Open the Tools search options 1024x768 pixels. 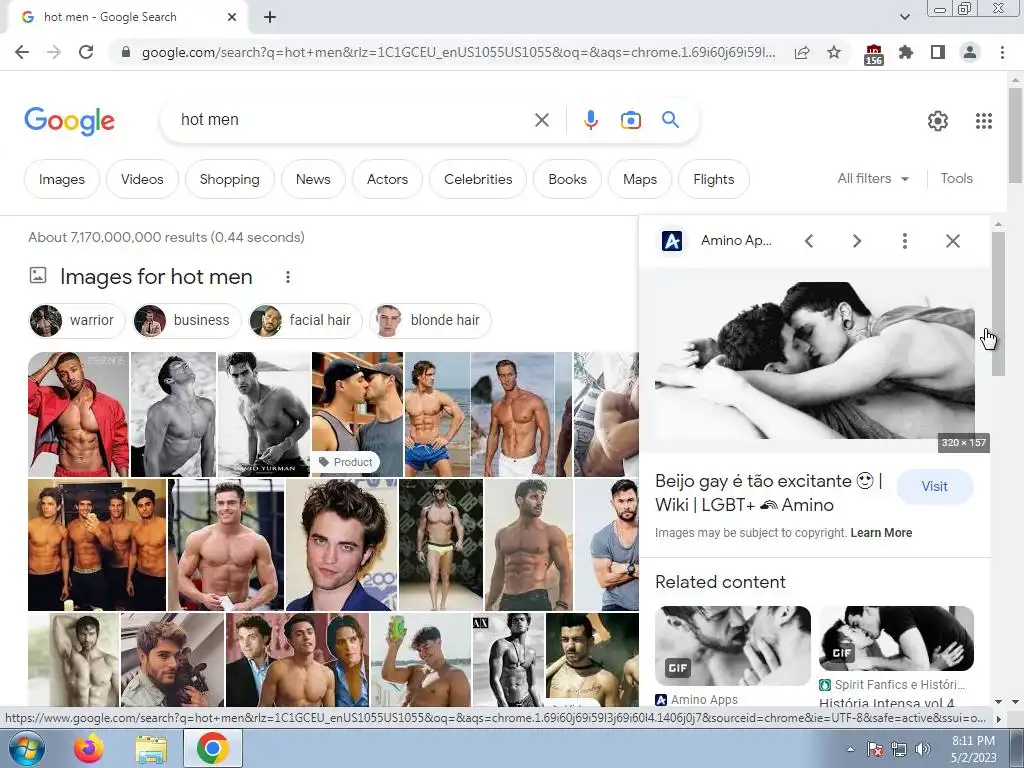[x=956, y=178]
